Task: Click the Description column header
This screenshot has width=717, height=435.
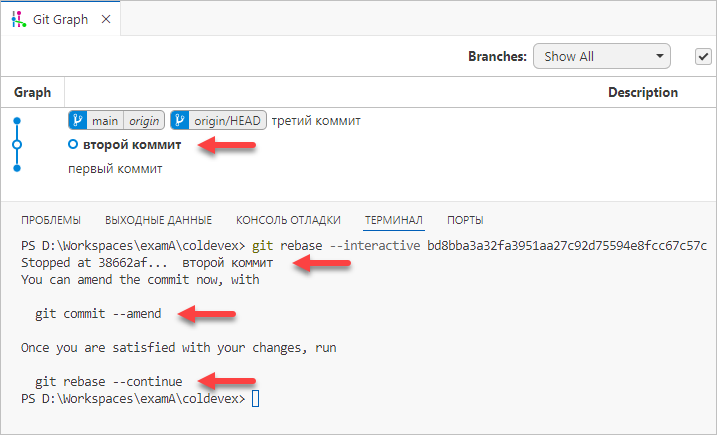Action: 642,92
